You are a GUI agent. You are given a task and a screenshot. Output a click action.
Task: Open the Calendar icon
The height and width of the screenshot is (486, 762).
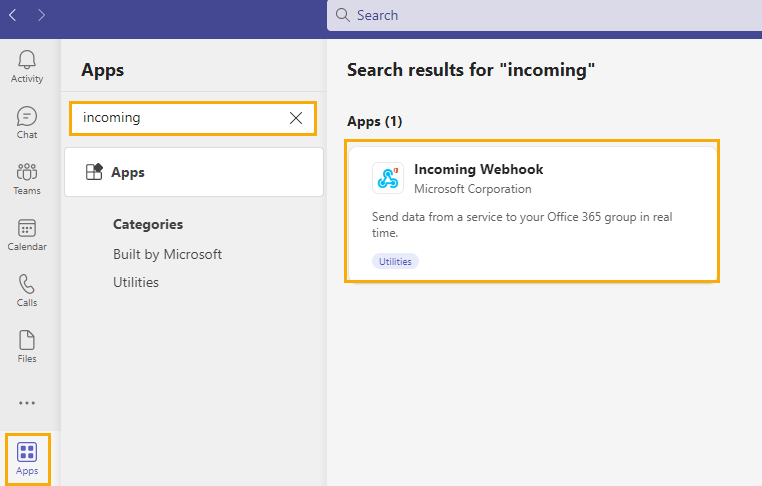pos(27,228)
